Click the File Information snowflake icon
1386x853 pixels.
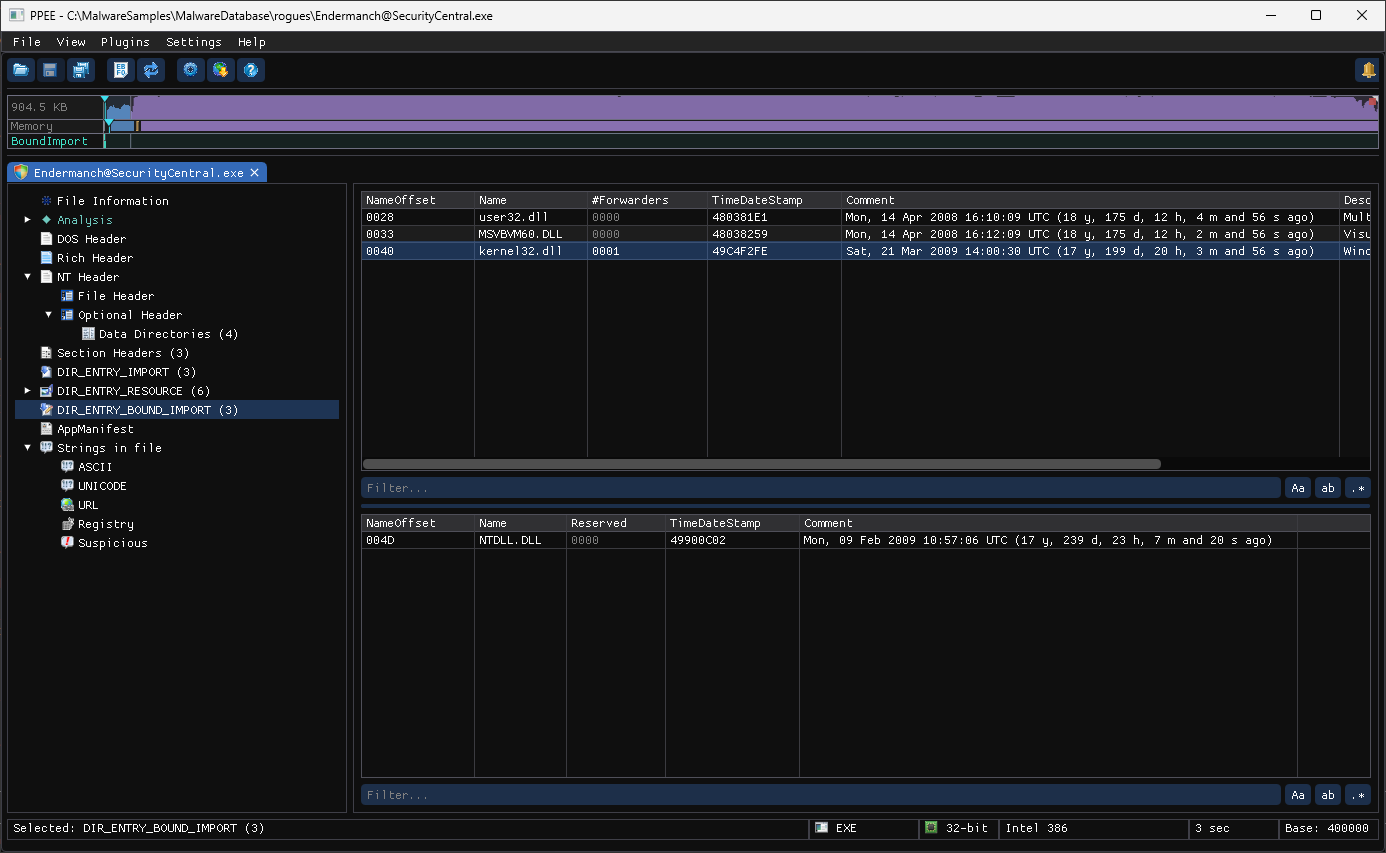point(46,201)
